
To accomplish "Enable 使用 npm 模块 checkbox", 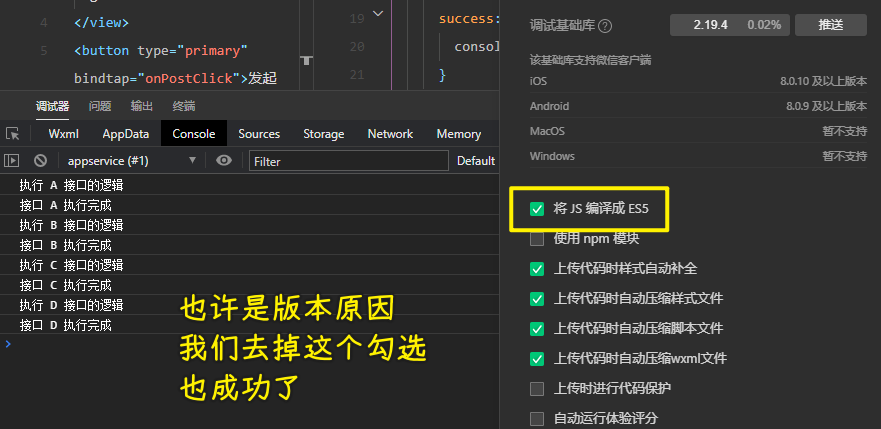I will pos(537,239).
